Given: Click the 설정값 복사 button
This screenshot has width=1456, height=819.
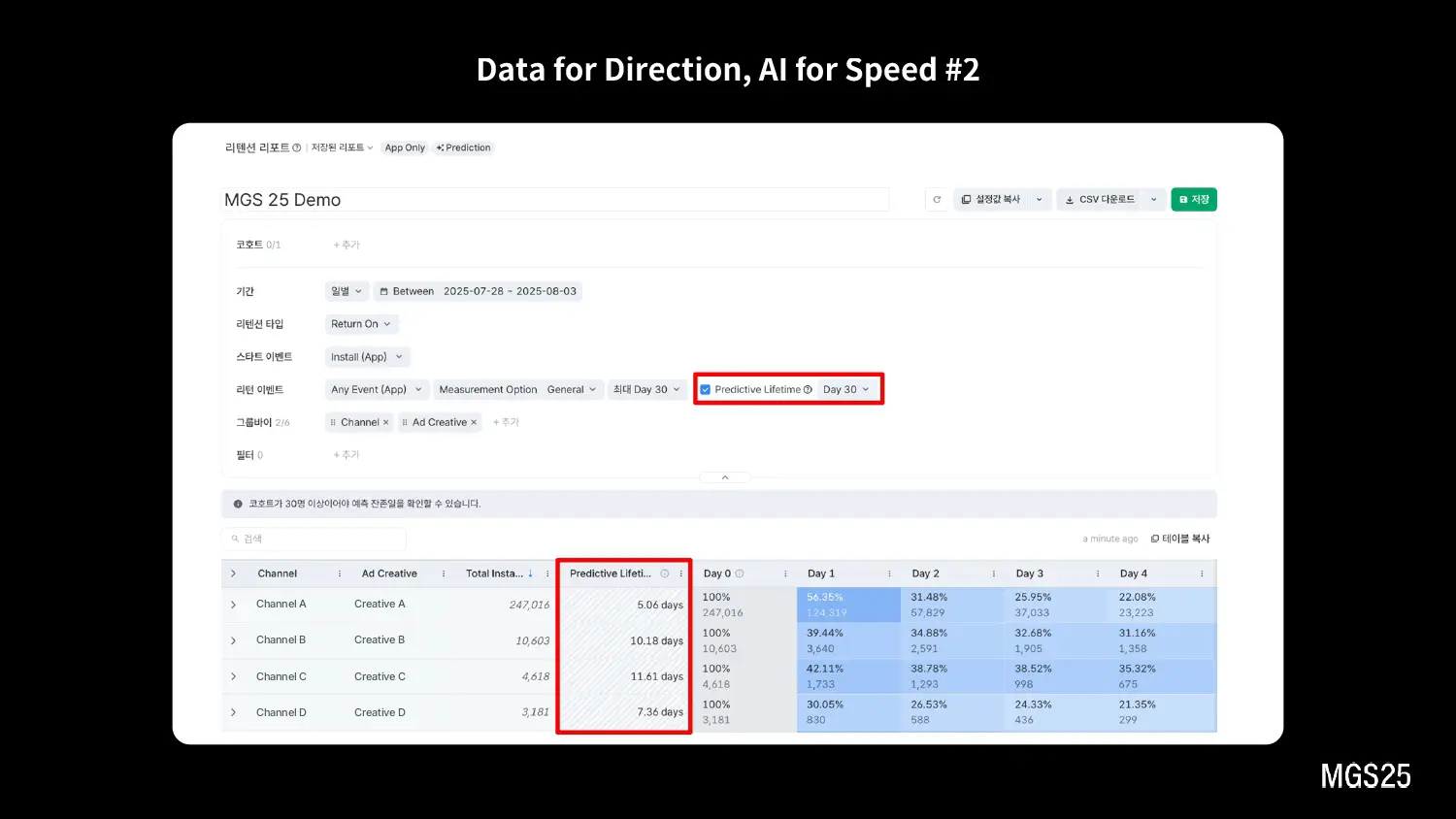Looking at the screenshot, I should (991, 200).
